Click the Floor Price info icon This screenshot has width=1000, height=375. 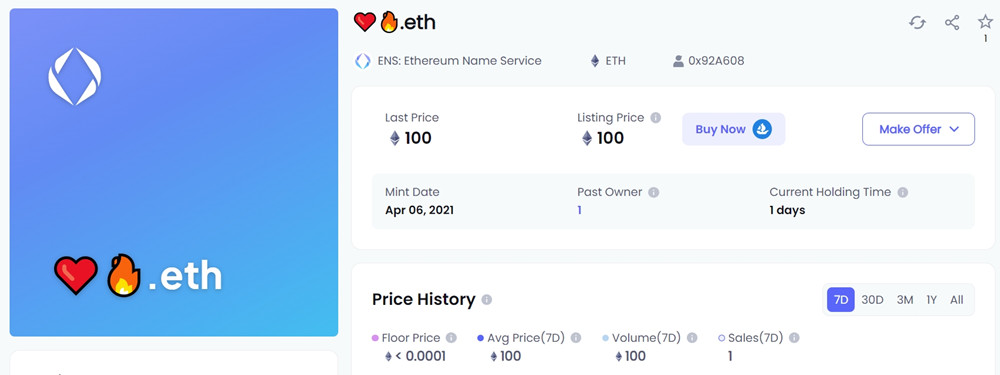coord(451,338)
